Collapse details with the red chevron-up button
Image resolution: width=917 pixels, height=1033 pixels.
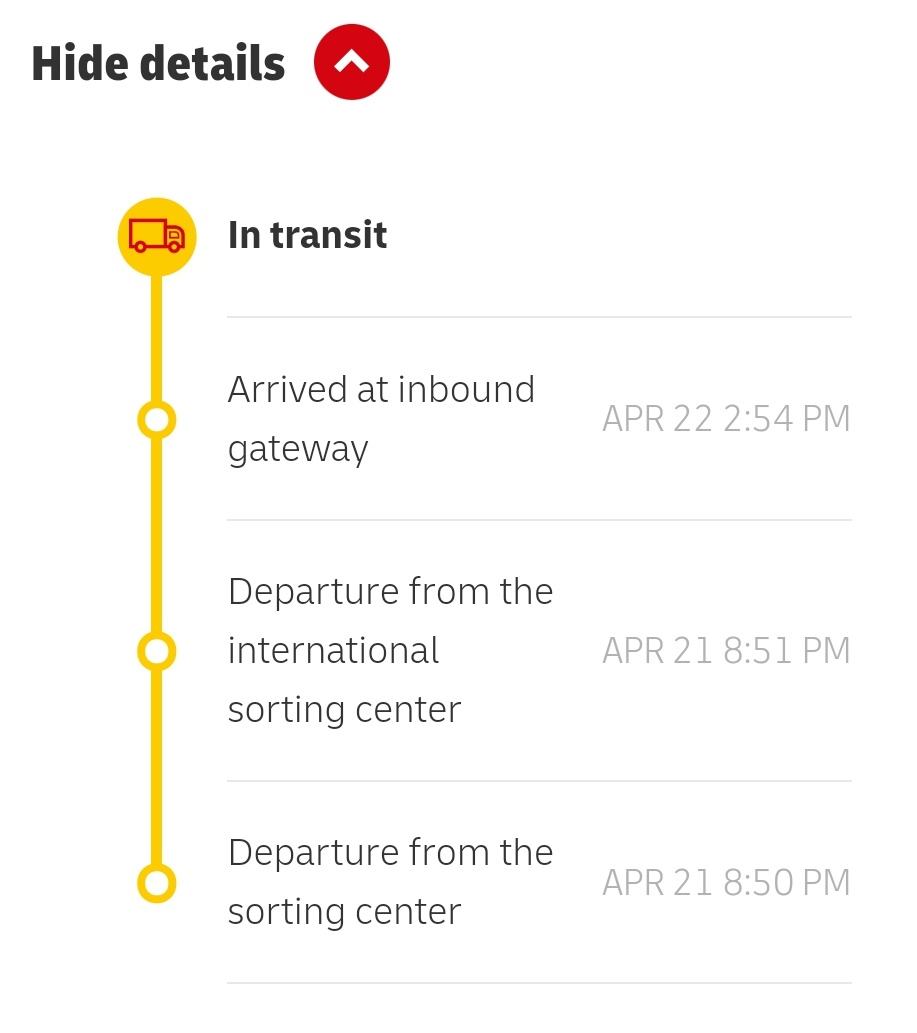coord(352,62)
